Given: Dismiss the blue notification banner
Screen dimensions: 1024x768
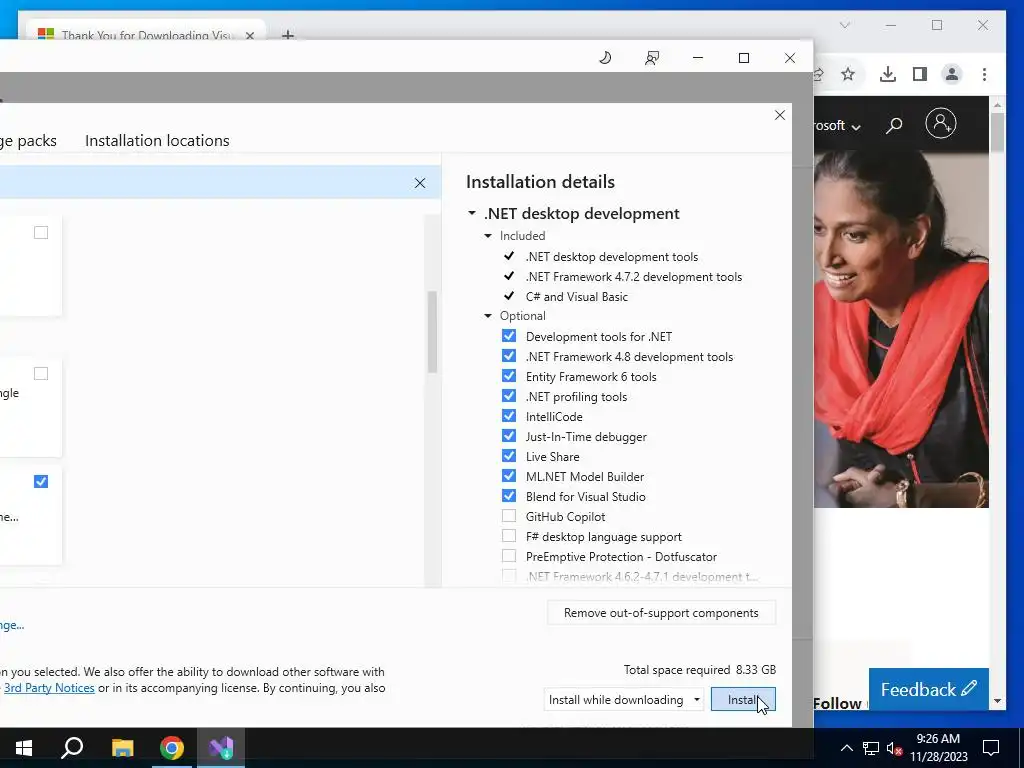Looking at the screenshot, I should coord(420,184).
